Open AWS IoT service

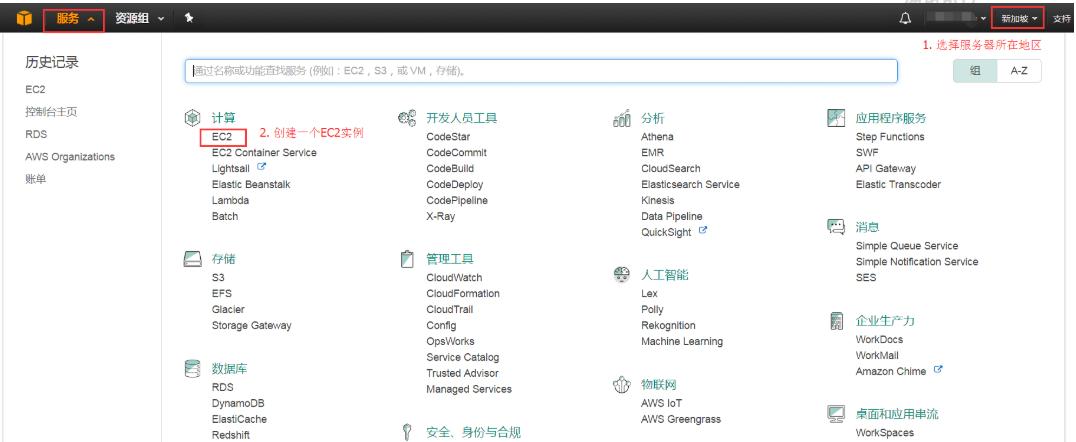pyautogui.click(x=662, y=404)
